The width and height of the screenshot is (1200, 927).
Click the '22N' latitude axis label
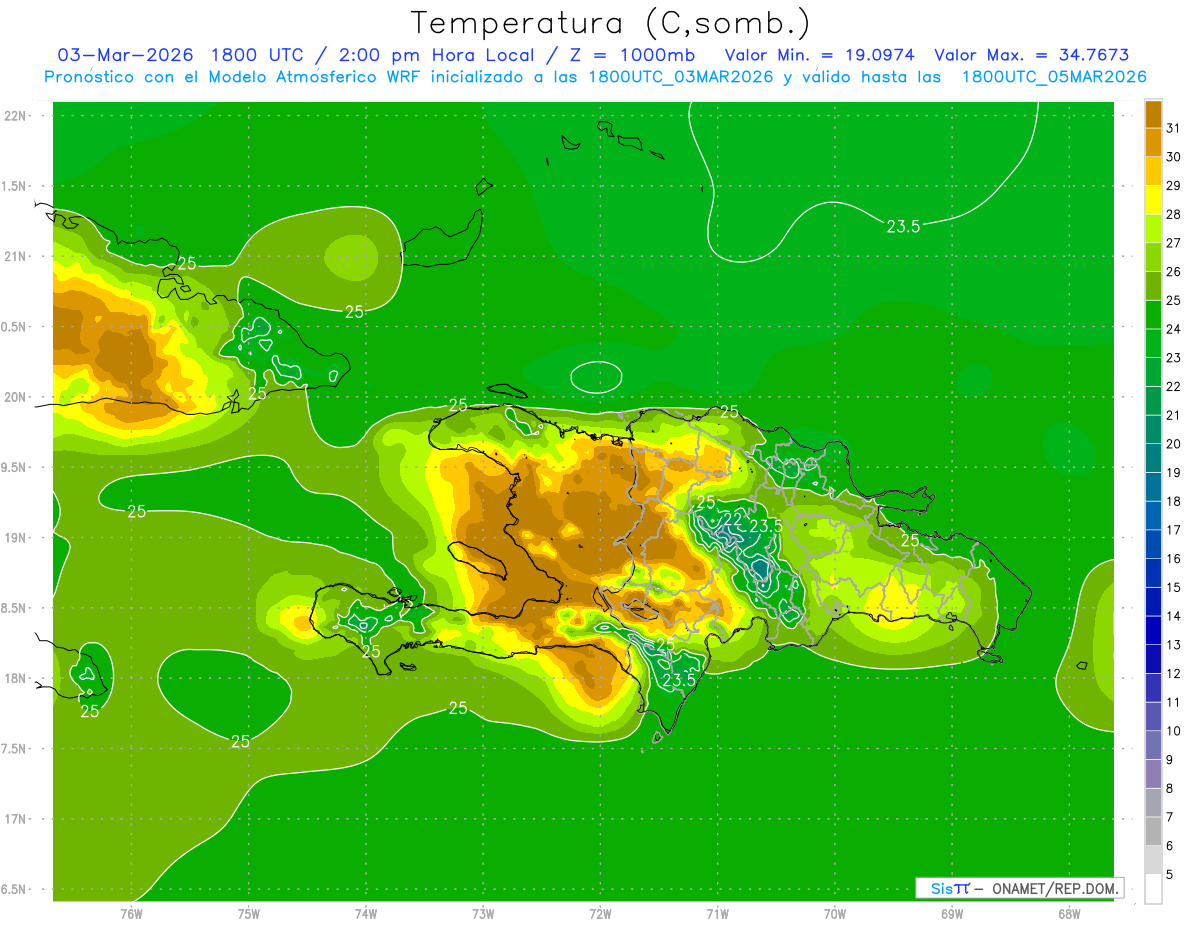(x=17, y=115)
